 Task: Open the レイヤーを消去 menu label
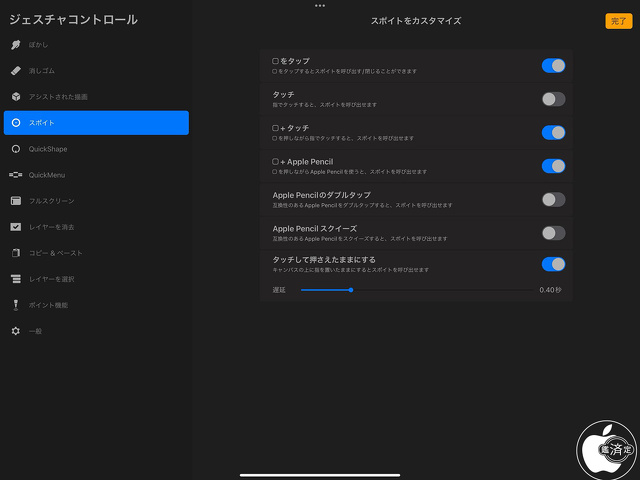click(x=51, y=227)
